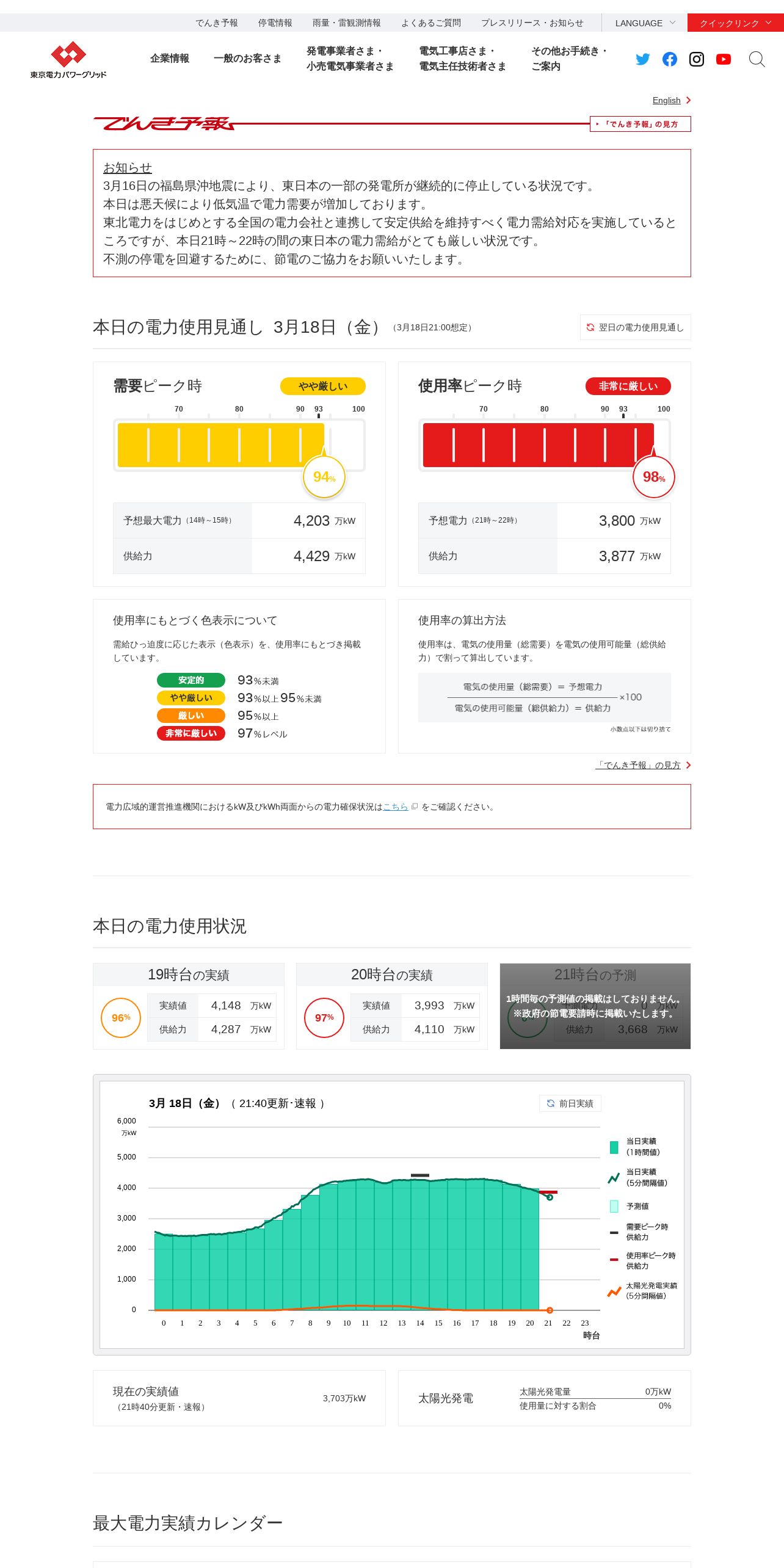Click the reload icon beside 前日実績
The height and width of the screenshot is (1568, 784).
click(x=551, y=1103)
